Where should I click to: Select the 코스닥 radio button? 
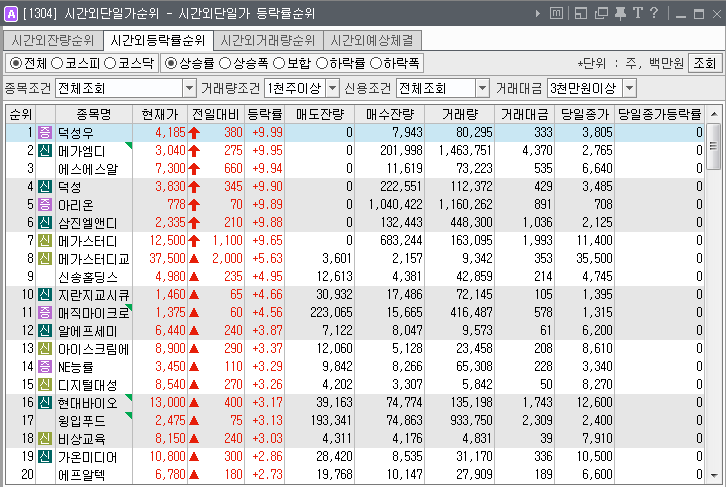[110, 63]
